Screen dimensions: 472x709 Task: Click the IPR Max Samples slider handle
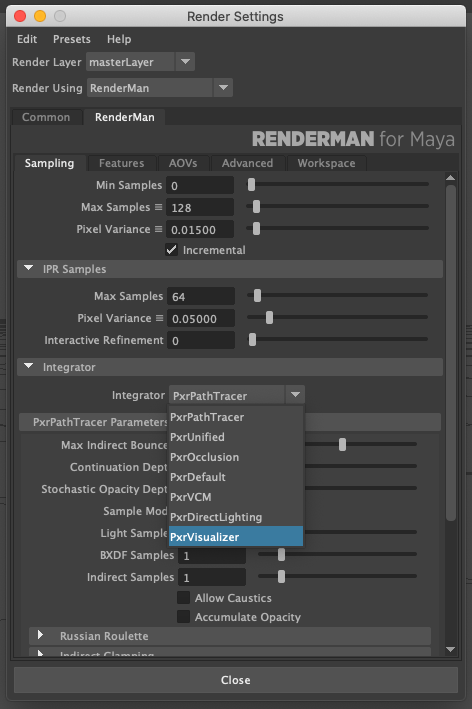point(257,296)
